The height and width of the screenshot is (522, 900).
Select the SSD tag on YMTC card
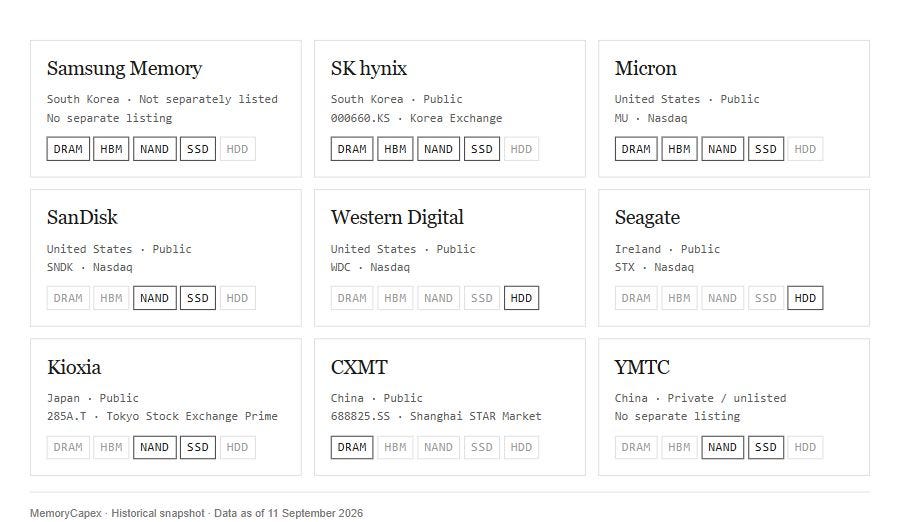(766, 447)
